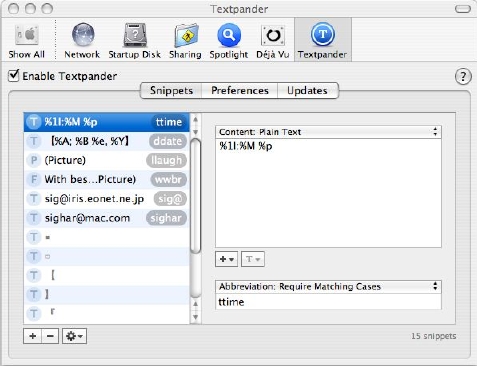Open the Spotlight preference pane

coord(229,41)
